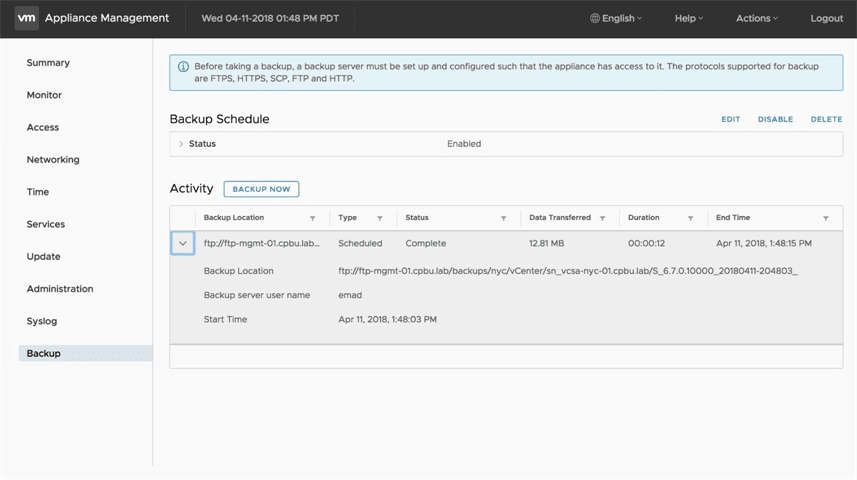Expand the Backup Schedule Status row
Viewport: 857px width, 480px height.
tap(181, 144)
